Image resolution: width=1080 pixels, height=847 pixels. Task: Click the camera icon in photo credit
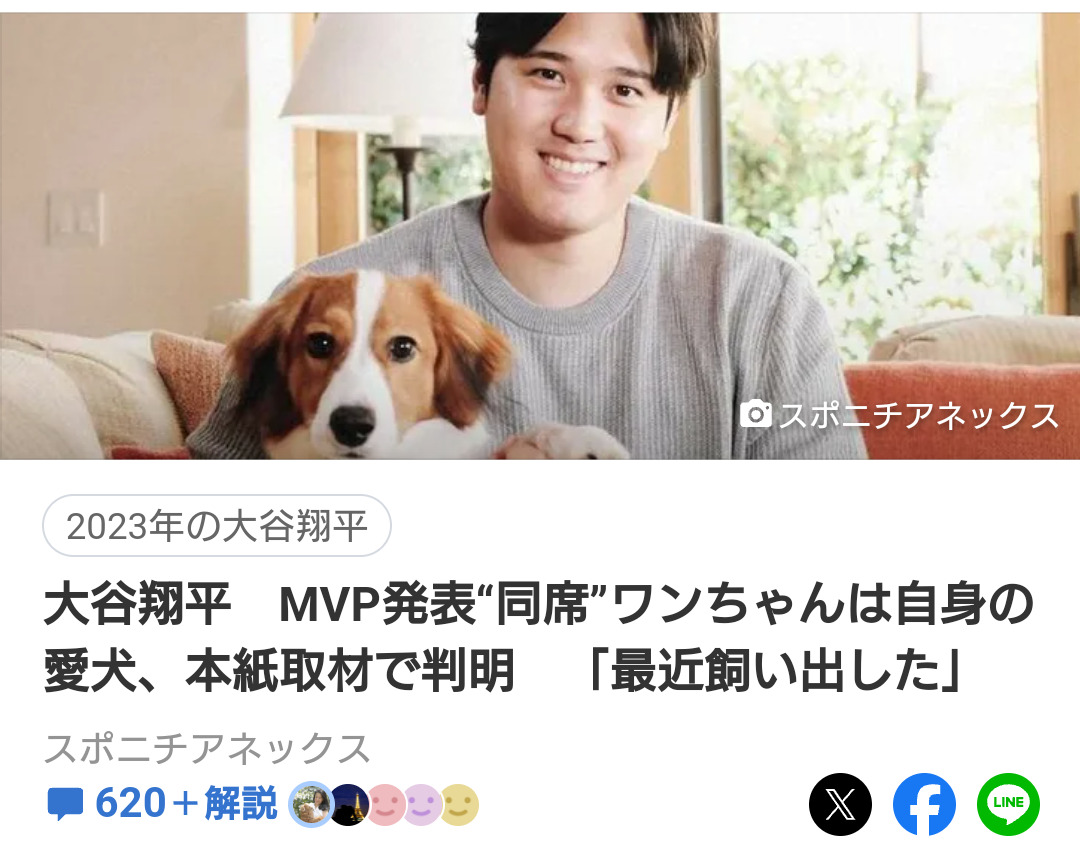(x=756, y=413)
